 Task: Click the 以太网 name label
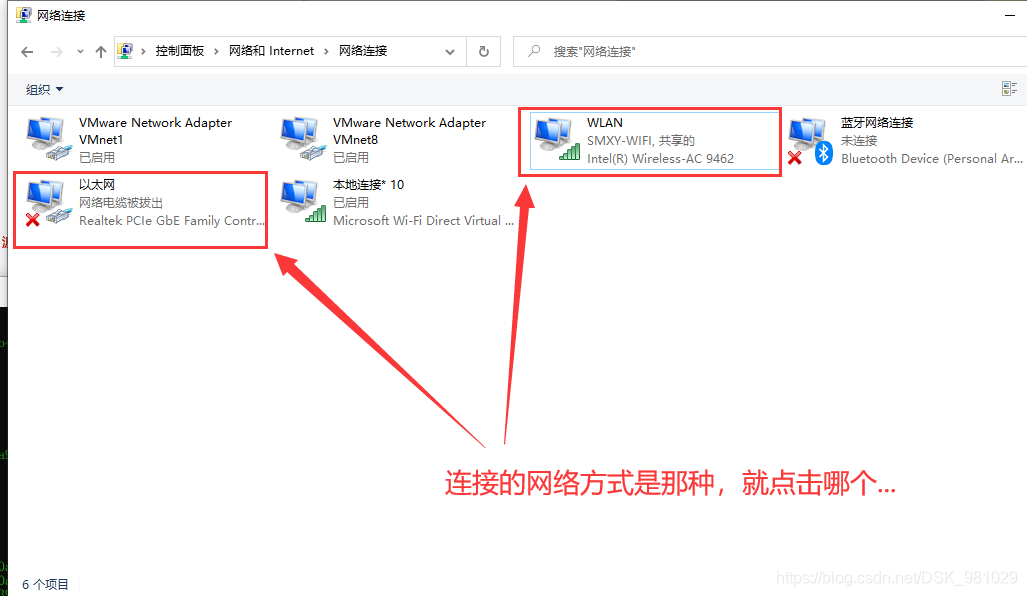[97, 185]
